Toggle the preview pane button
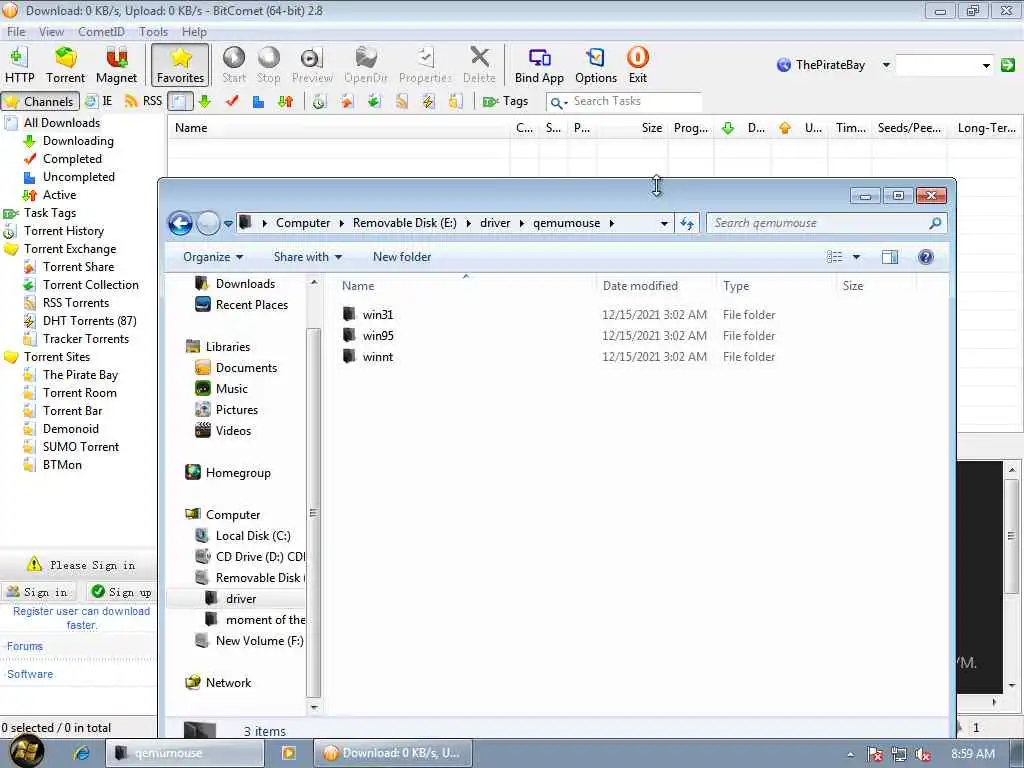 click(x=889, y=257)
